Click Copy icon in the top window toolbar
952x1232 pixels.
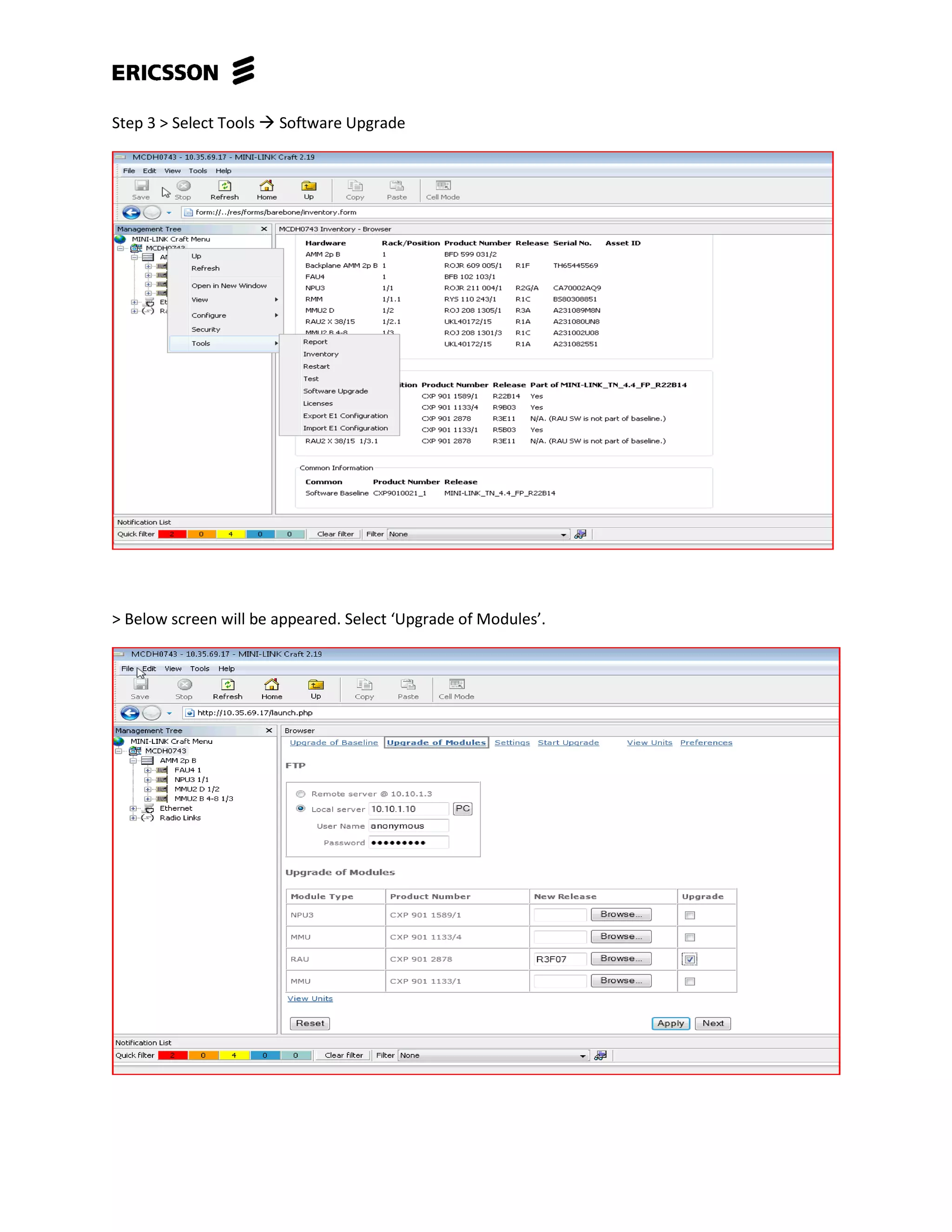pyautogui.click(x=355, y=185)
